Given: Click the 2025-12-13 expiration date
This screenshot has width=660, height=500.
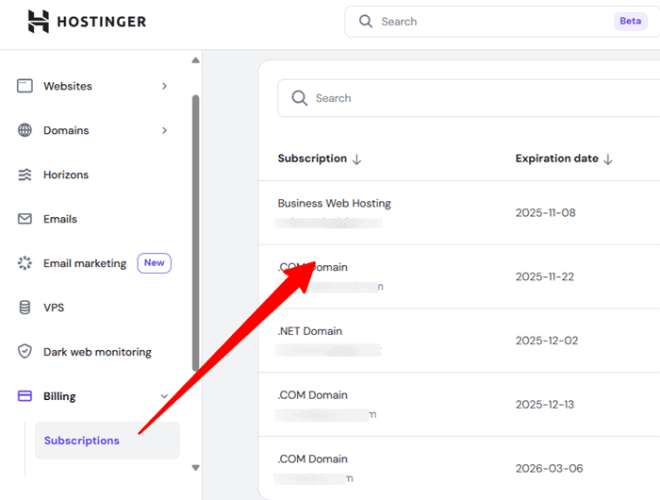Looking at the screenshot, I should point(545,404).
